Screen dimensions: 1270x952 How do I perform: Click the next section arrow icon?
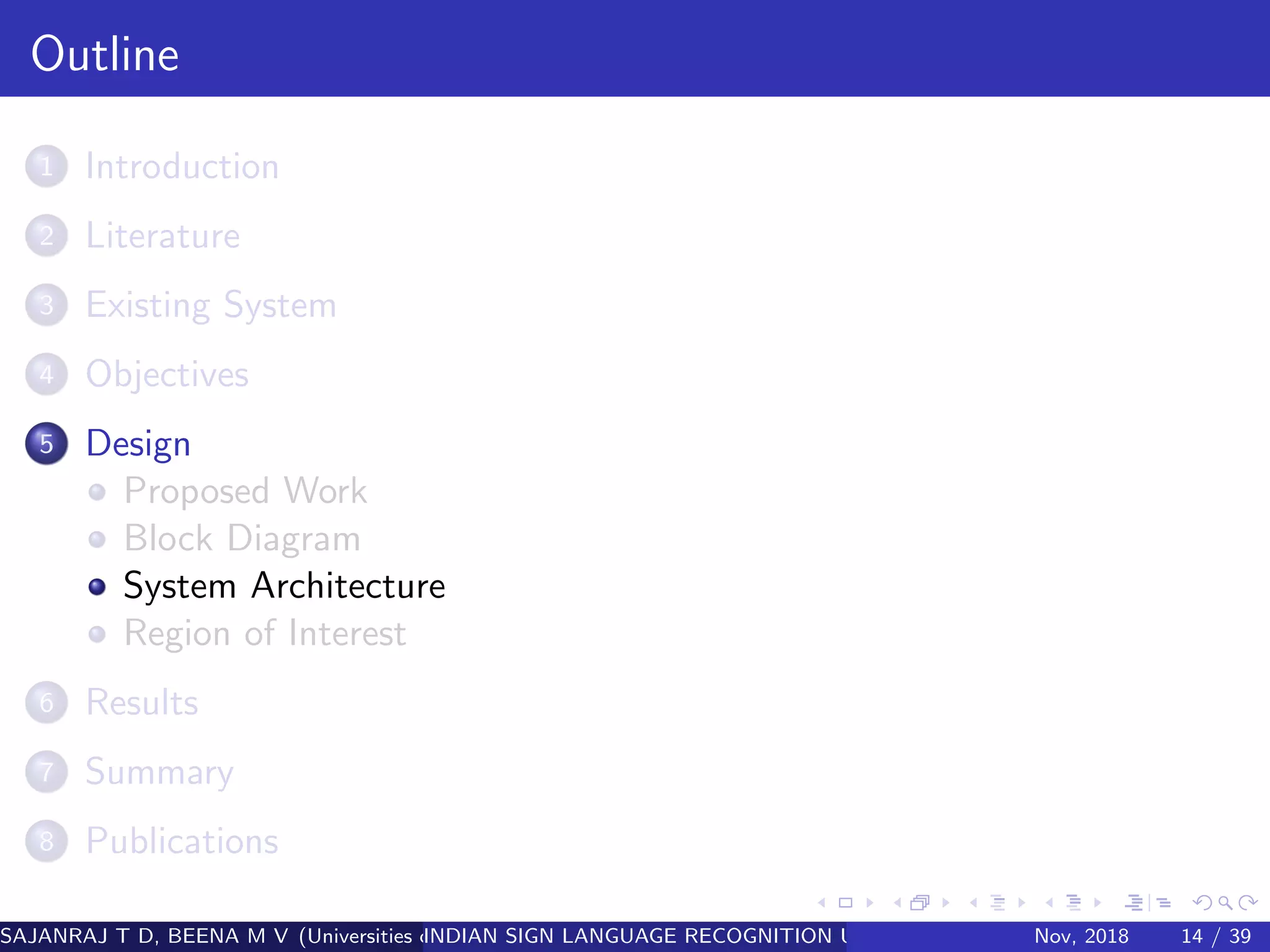pos(1098,903)
